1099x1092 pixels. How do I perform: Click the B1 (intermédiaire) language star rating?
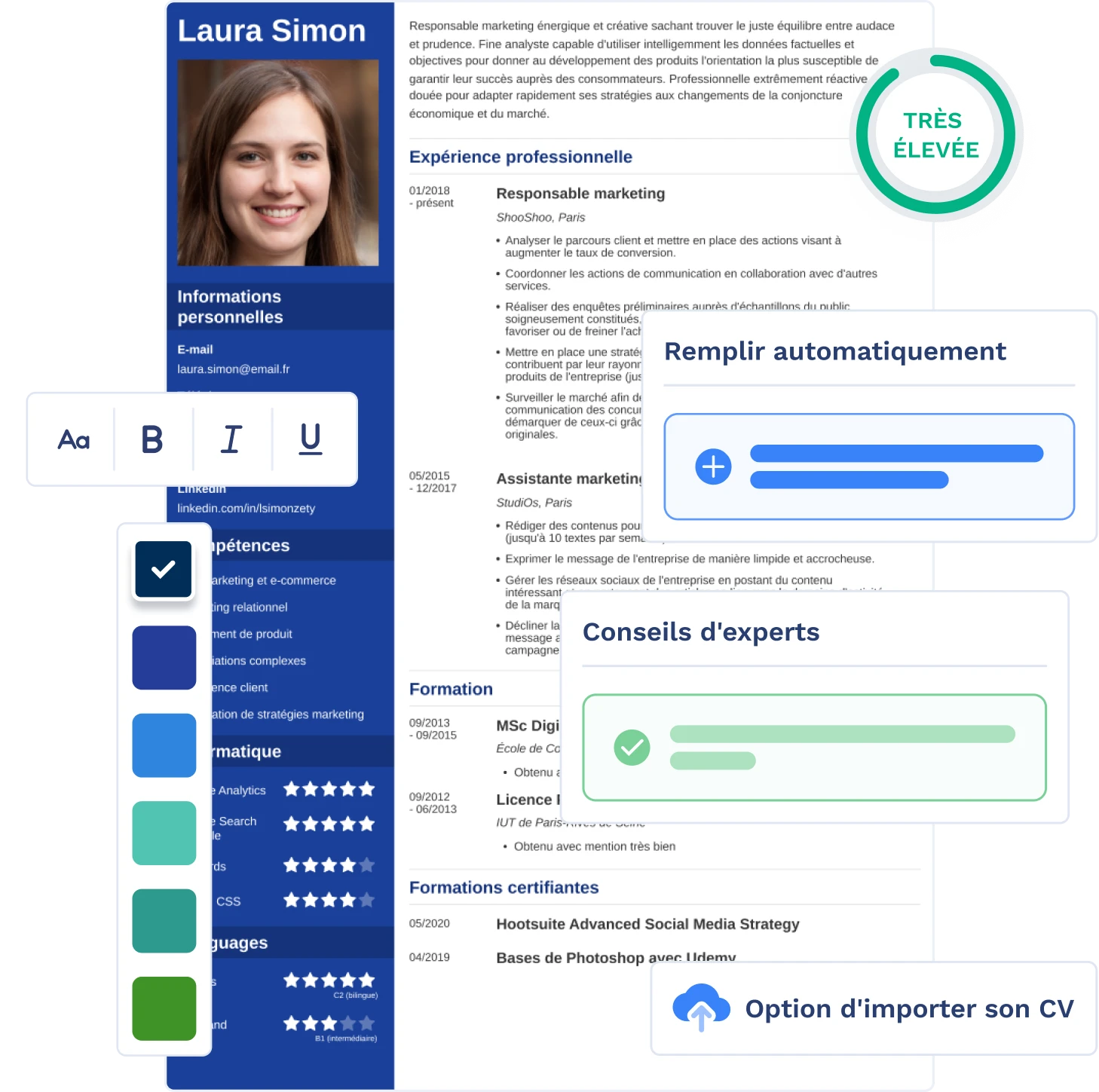(329, 1023)
